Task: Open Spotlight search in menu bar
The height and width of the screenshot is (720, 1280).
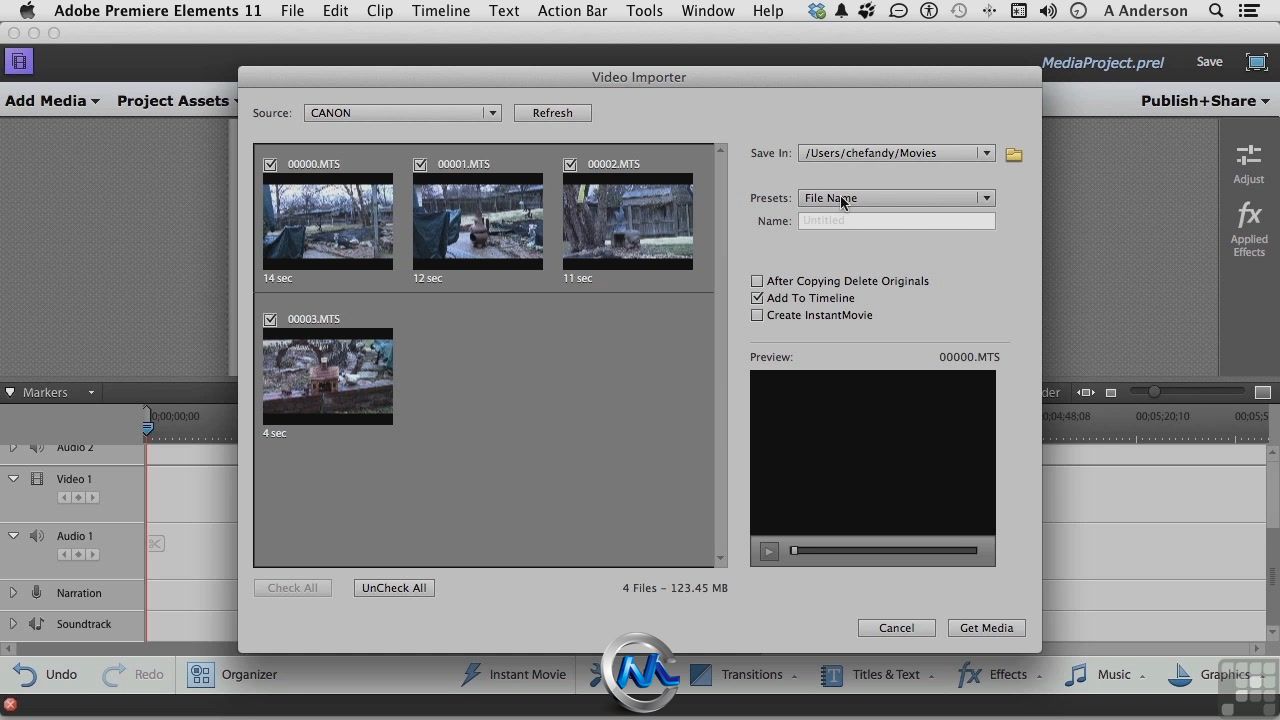Action: coord(1216,11)
